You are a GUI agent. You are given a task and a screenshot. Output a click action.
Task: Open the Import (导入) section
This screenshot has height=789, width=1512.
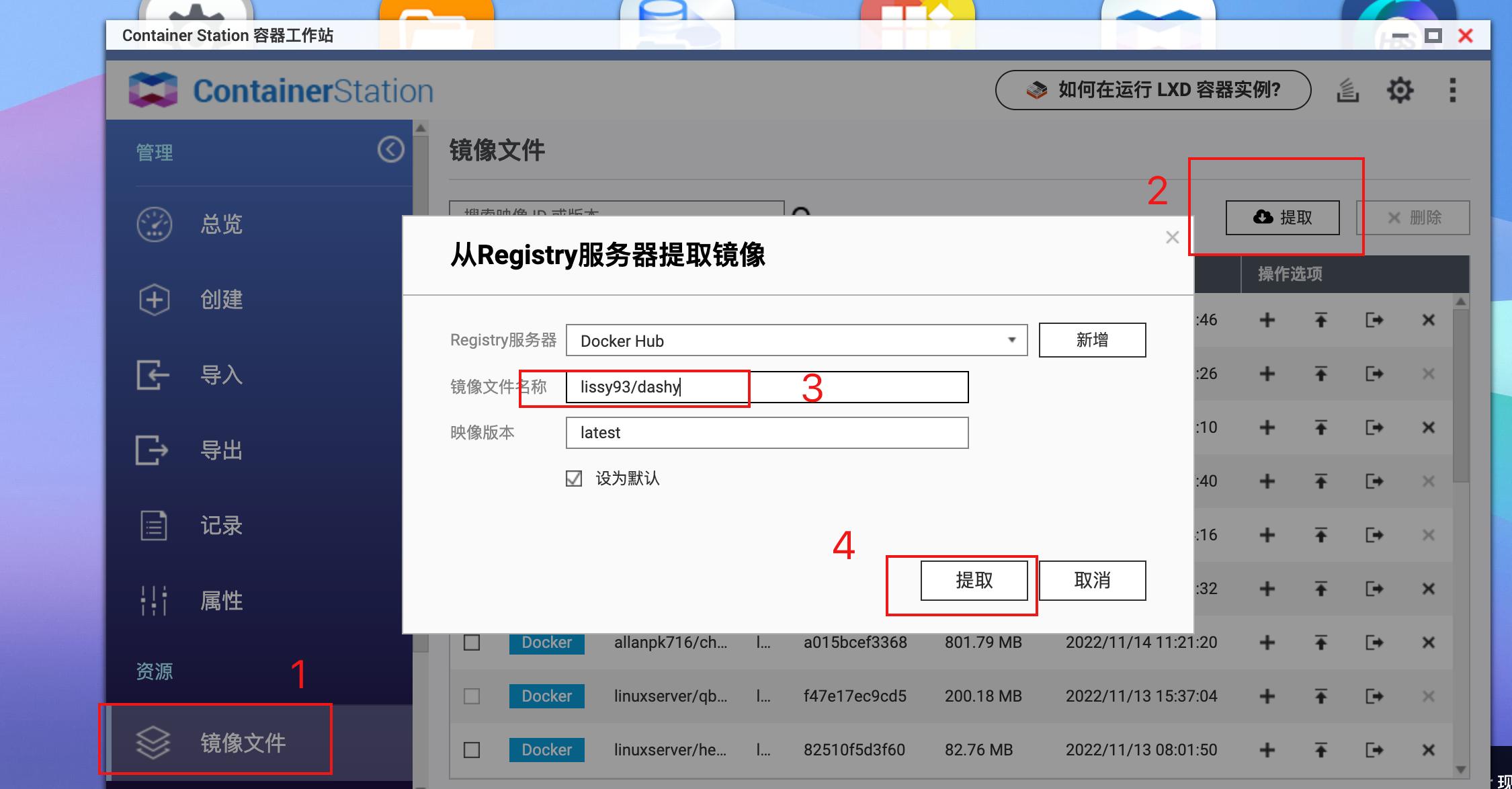pyautogui.click(x=222, y=376)
